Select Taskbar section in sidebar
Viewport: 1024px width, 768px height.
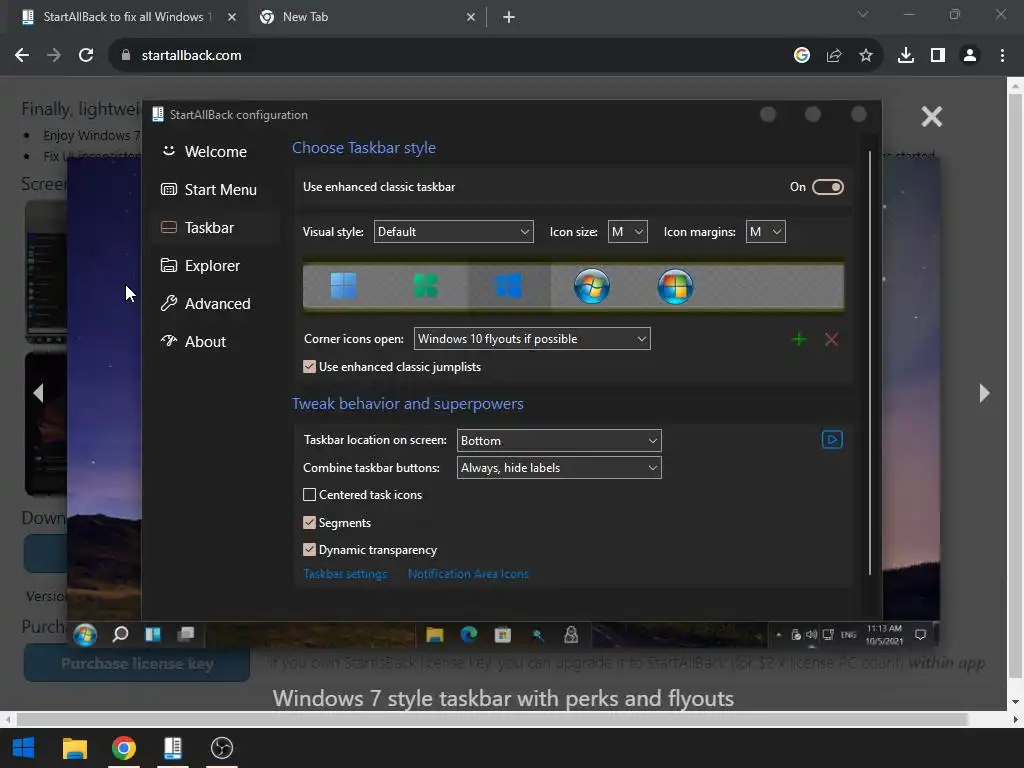tap(216, 228)
